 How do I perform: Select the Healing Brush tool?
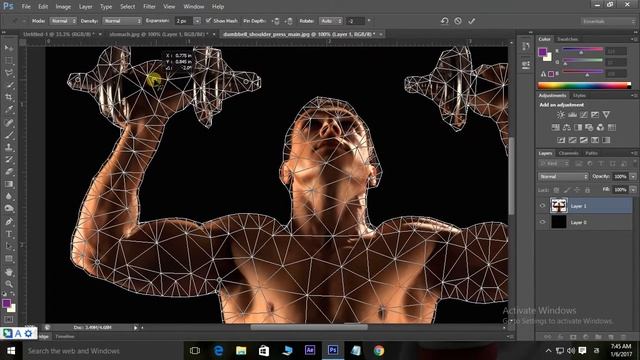pyautogui.click(x=9, y=122)
